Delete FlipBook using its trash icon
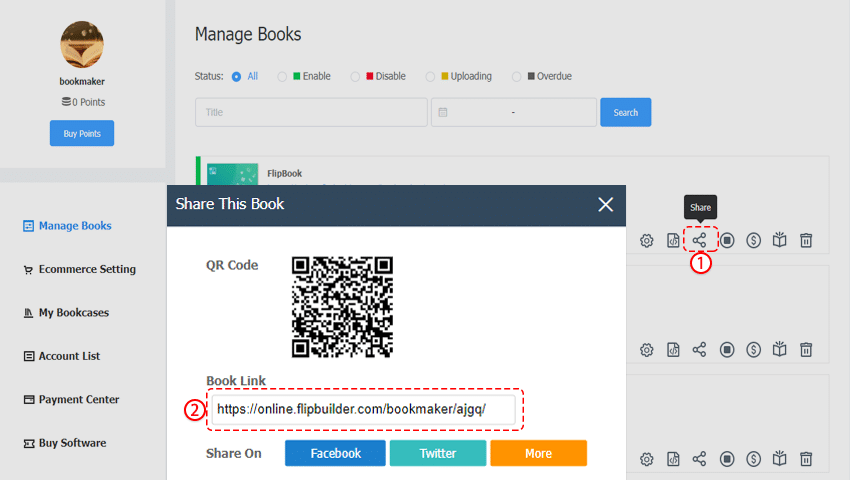The width and height of the screenshot is (850, 480). 806,240
